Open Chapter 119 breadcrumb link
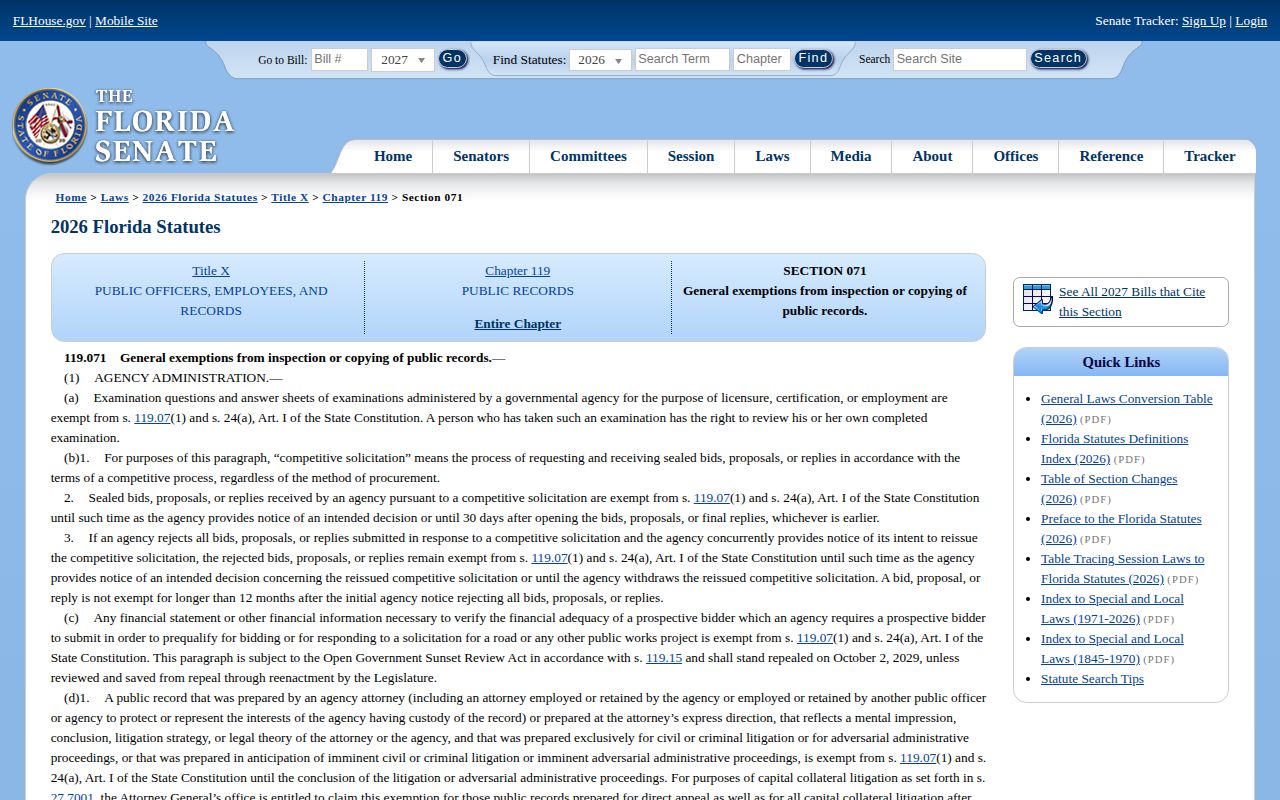The width and height of the screenshot is (1280, 800). click(x=355, y=197)
